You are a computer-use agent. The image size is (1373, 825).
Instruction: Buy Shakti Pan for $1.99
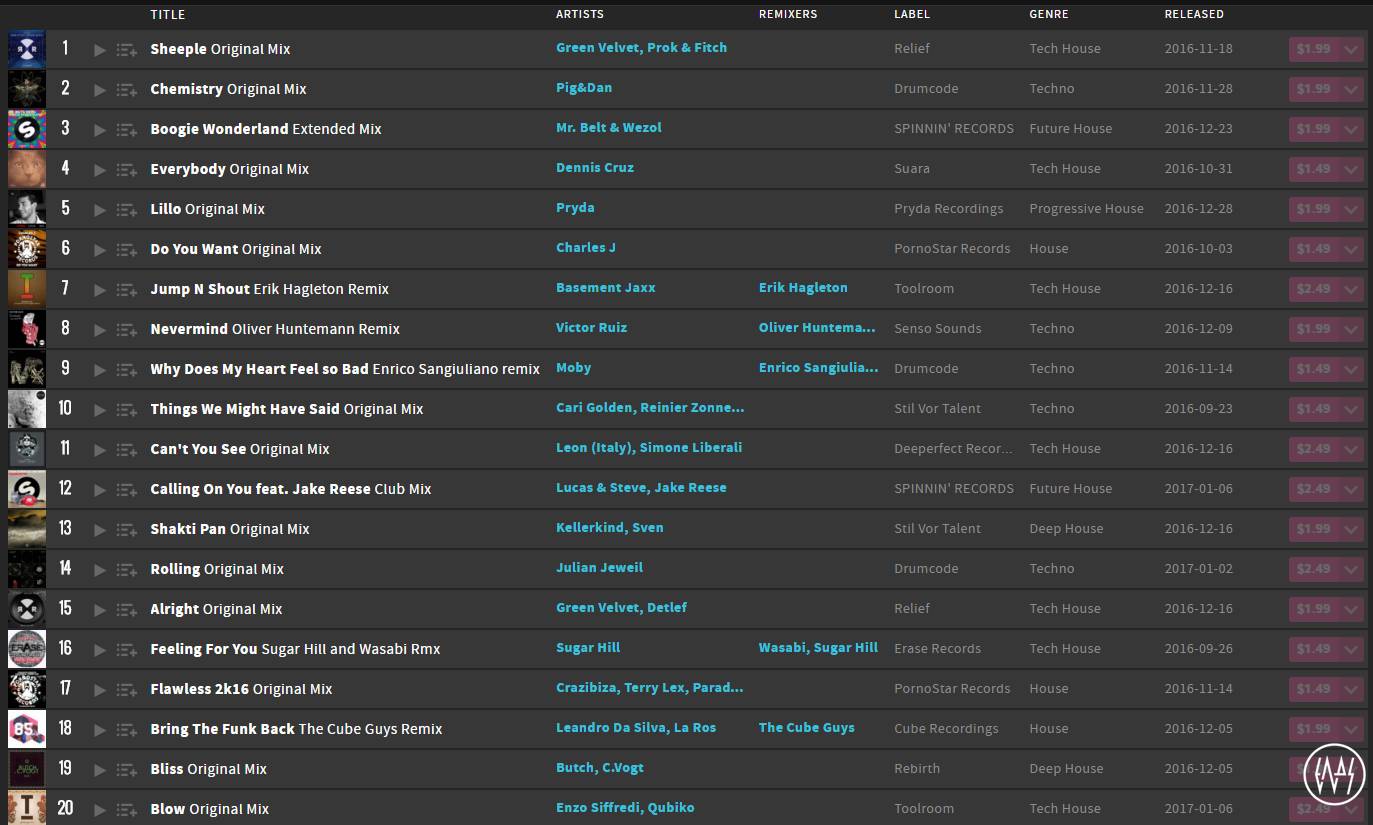pos(1314,529)
